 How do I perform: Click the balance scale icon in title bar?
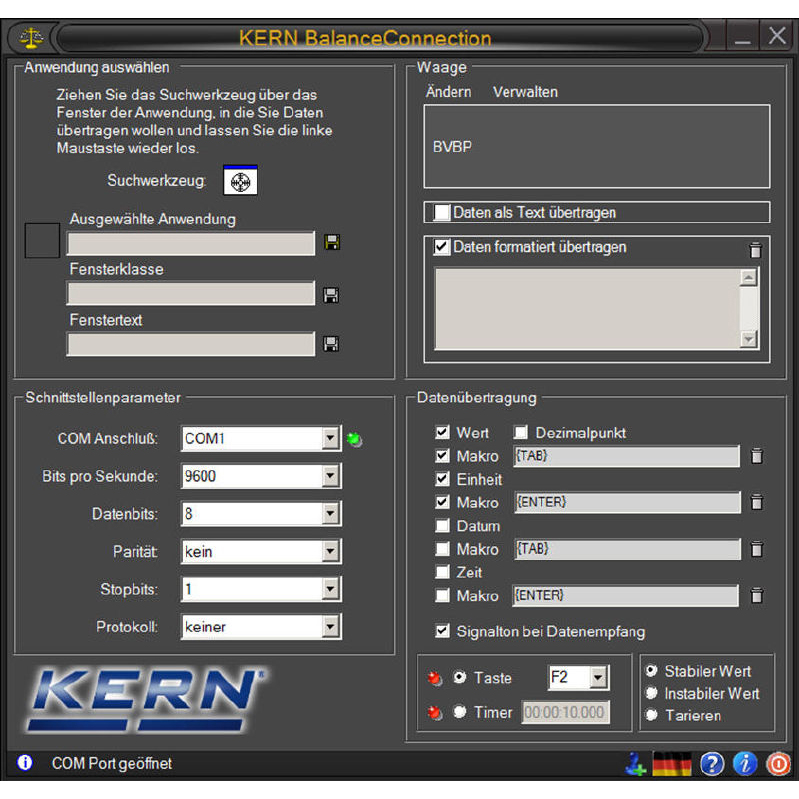(x=32, y=38)
